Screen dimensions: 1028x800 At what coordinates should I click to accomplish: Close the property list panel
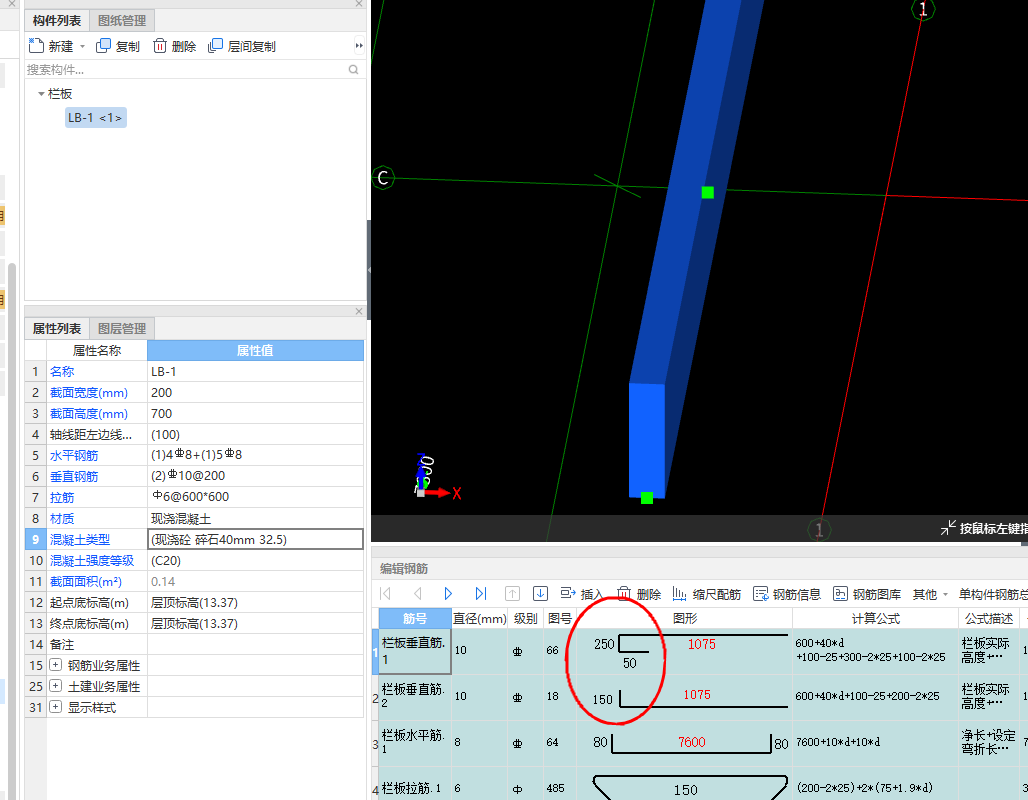[x=359, y=311]
